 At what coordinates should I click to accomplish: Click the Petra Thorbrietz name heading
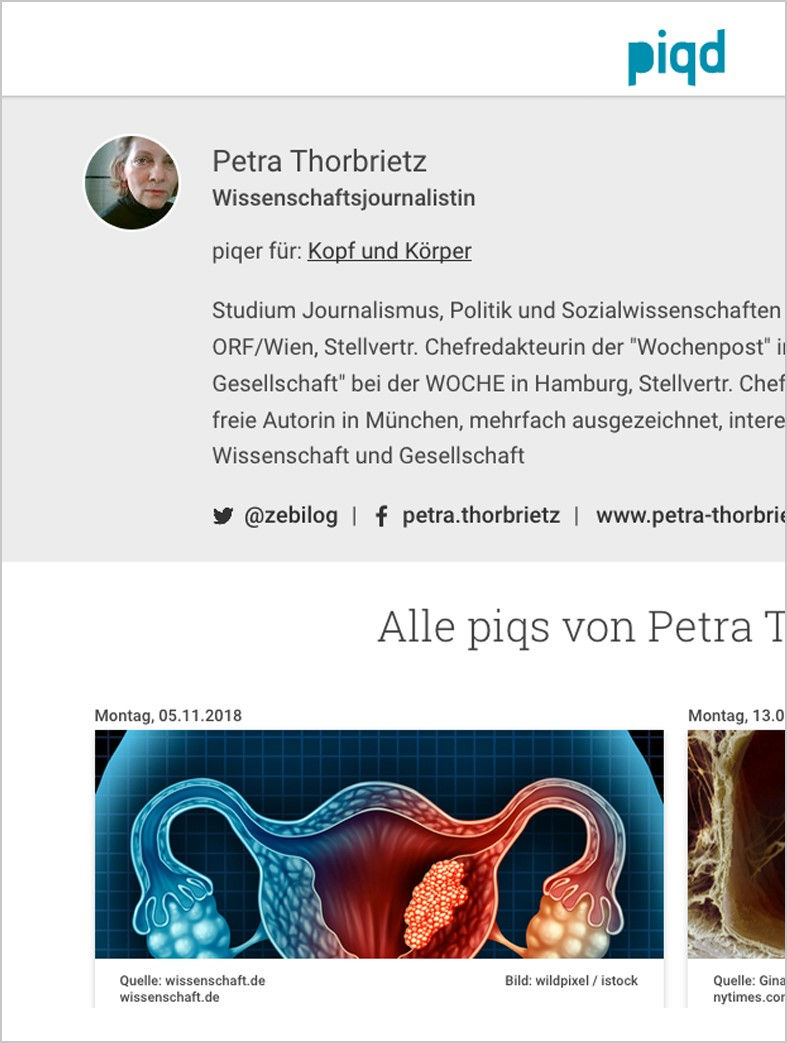pyautogui.click(x=319, y=161)
